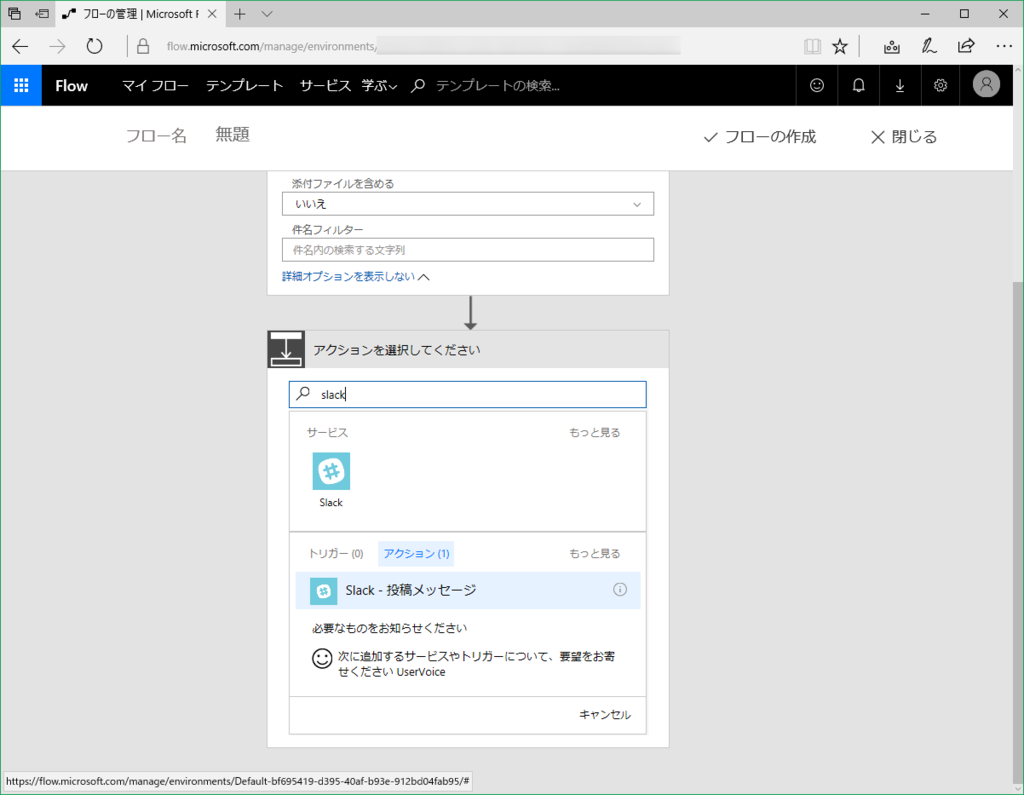Click the smiley icon beside UserVoice text

pos(322,658)
